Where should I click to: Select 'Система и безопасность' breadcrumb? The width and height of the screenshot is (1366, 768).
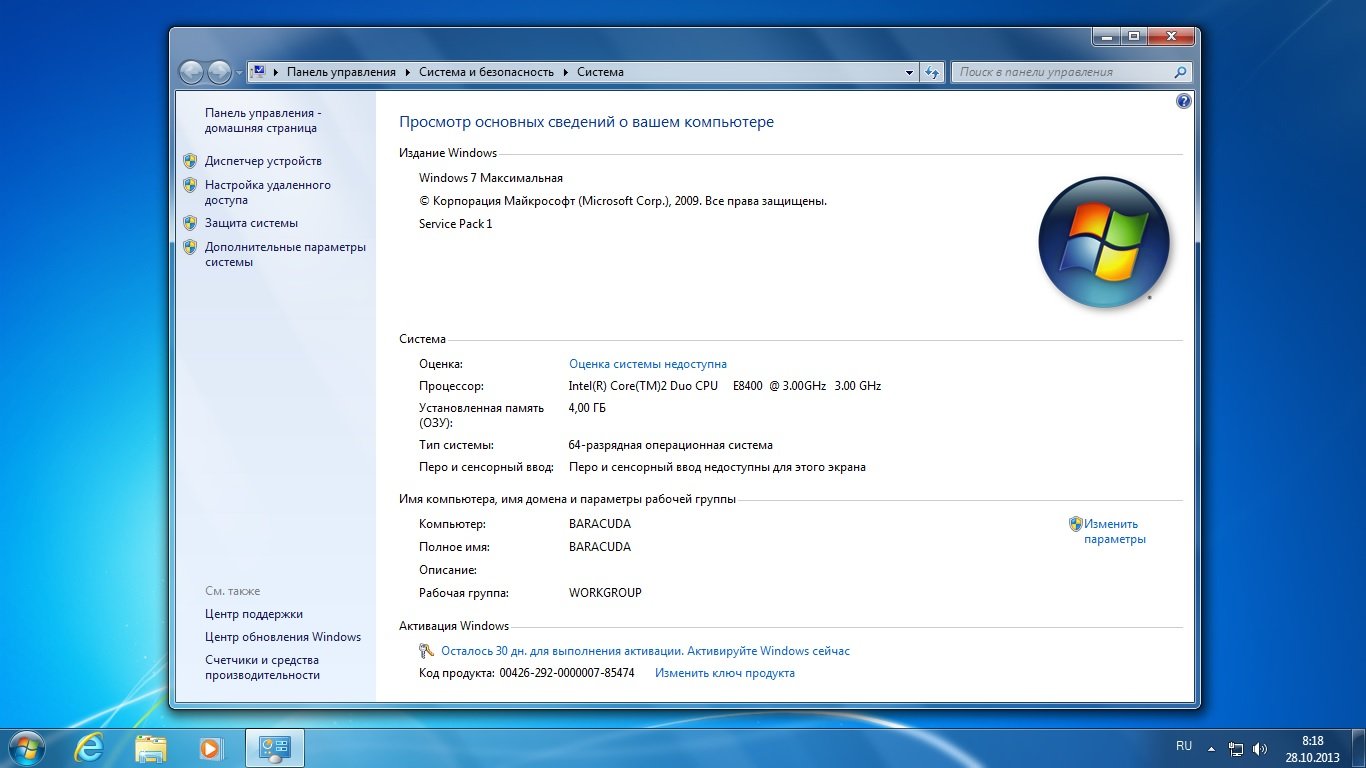coord(486,72)
